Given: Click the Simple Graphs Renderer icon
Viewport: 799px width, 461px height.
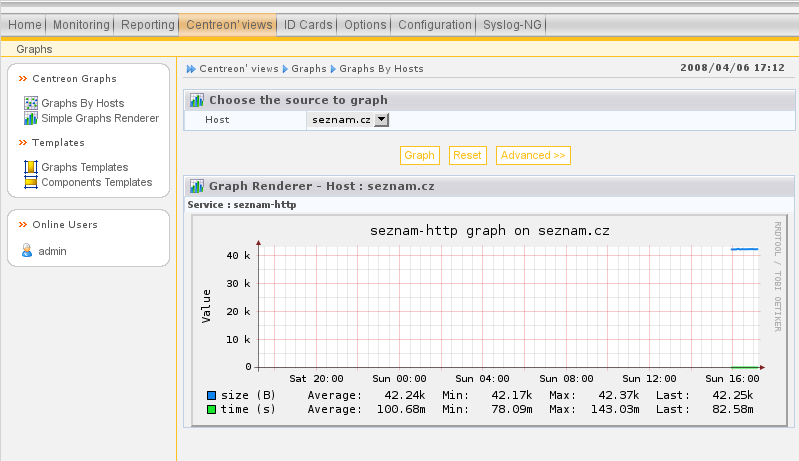Looking at the screenshot, I should (31, 118).
